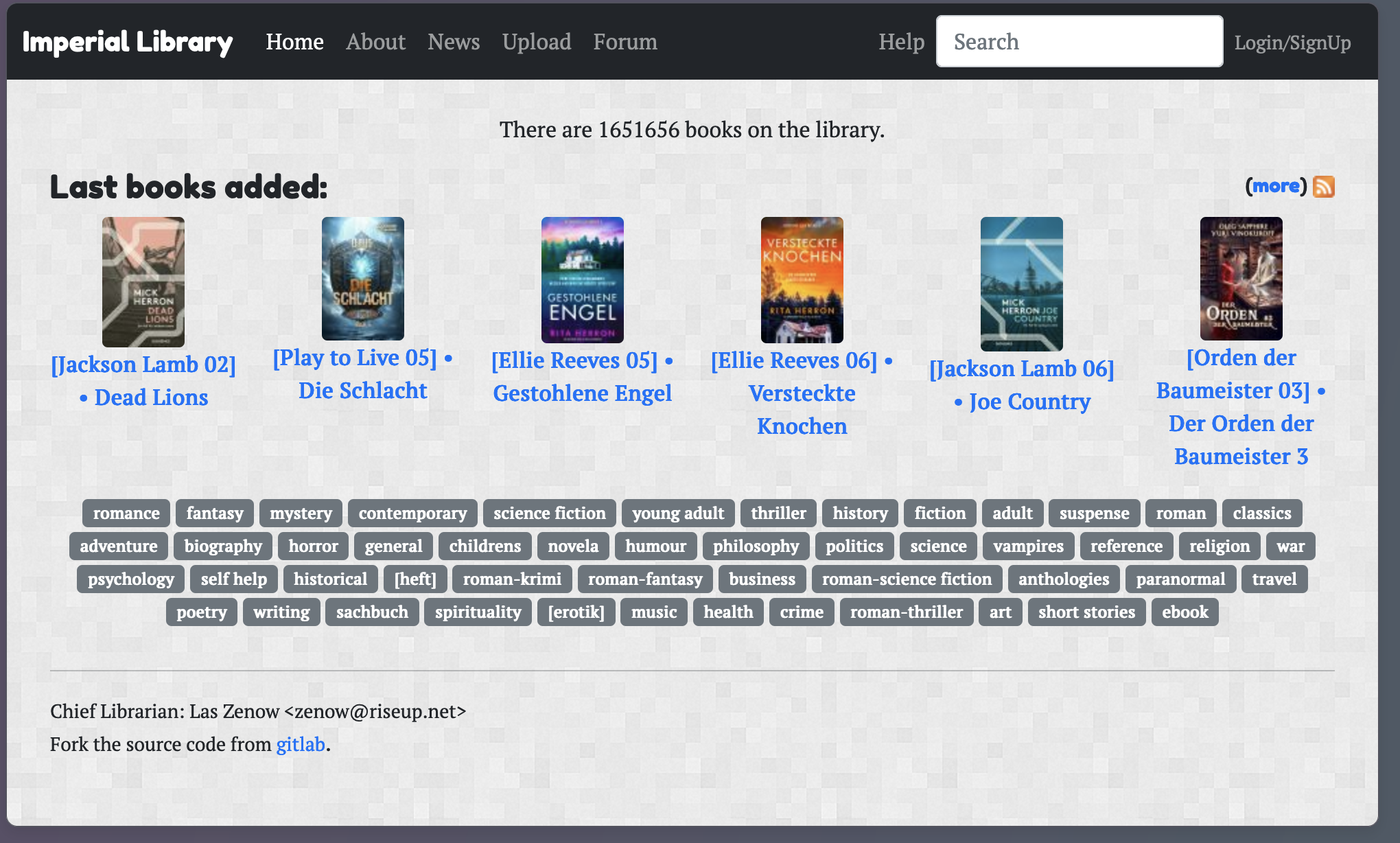Select the classics tag
The height and width of the screenshot is (843, 1400).
click(x=1262, y=513)
